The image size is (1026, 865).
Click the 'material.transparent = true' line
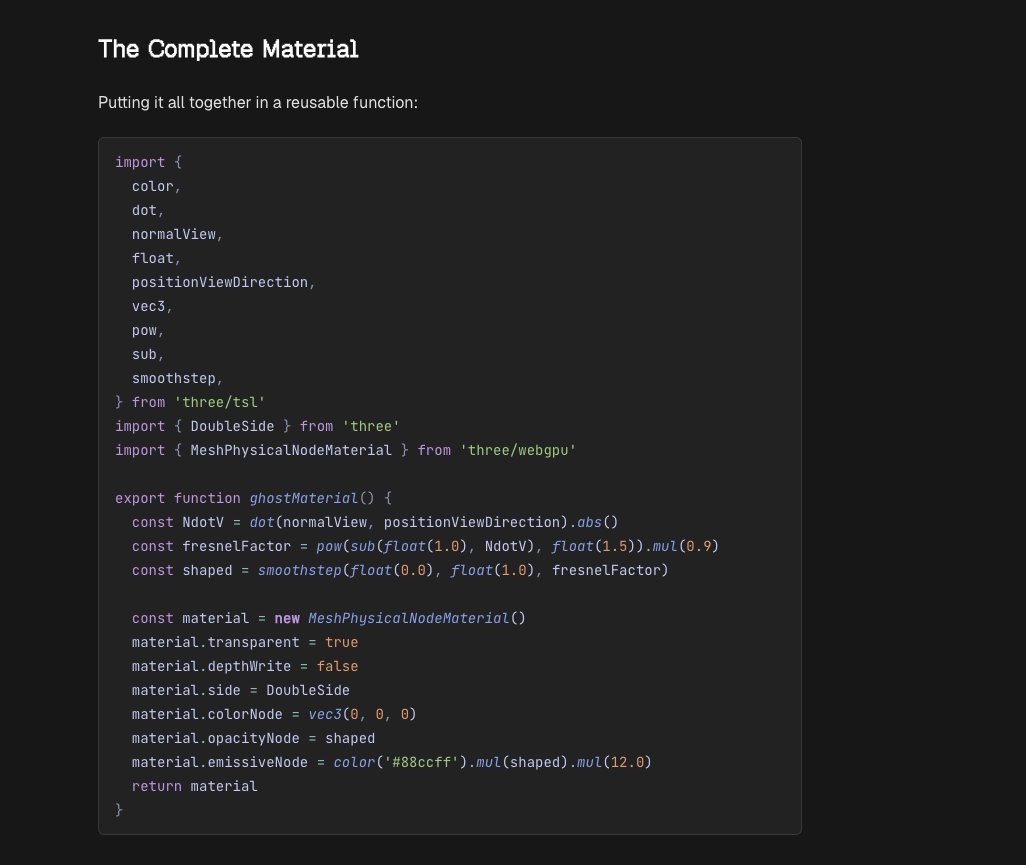point(245,643)
